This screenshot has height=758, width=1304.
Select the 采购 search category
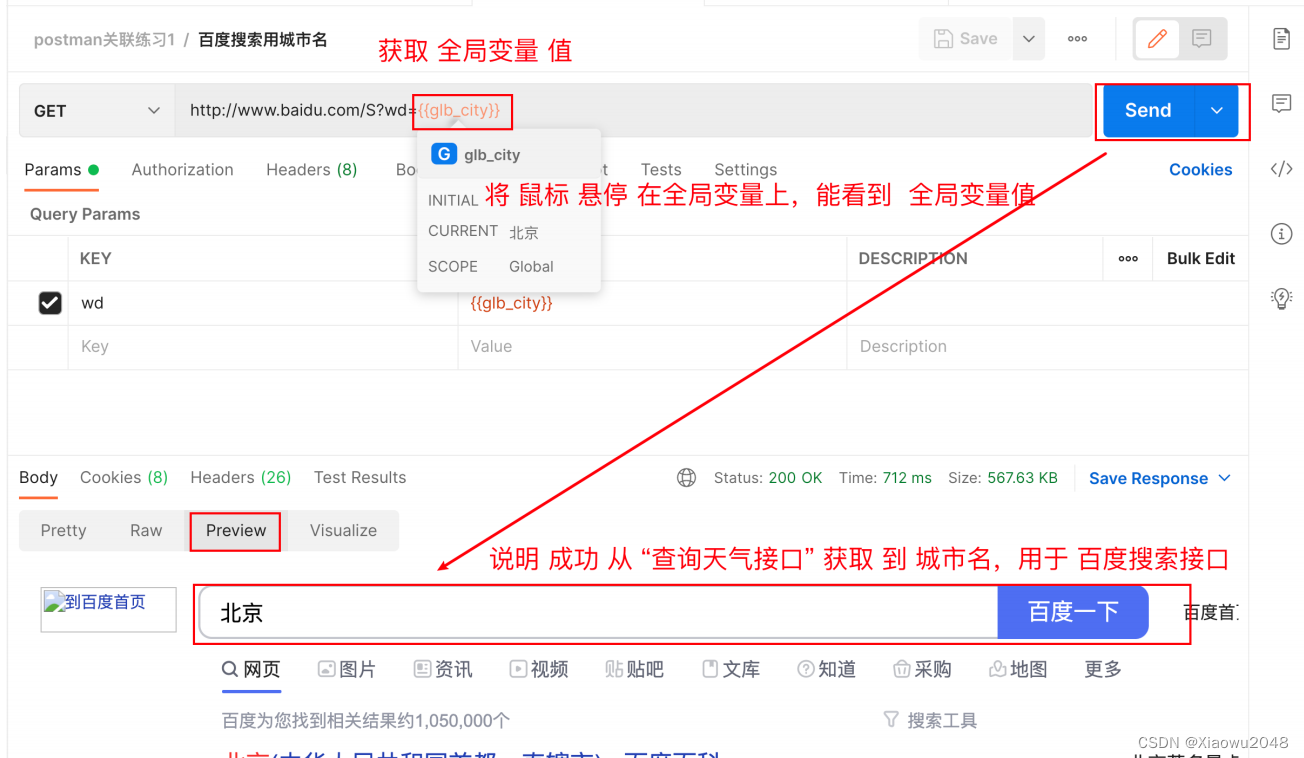coord(922,670)
